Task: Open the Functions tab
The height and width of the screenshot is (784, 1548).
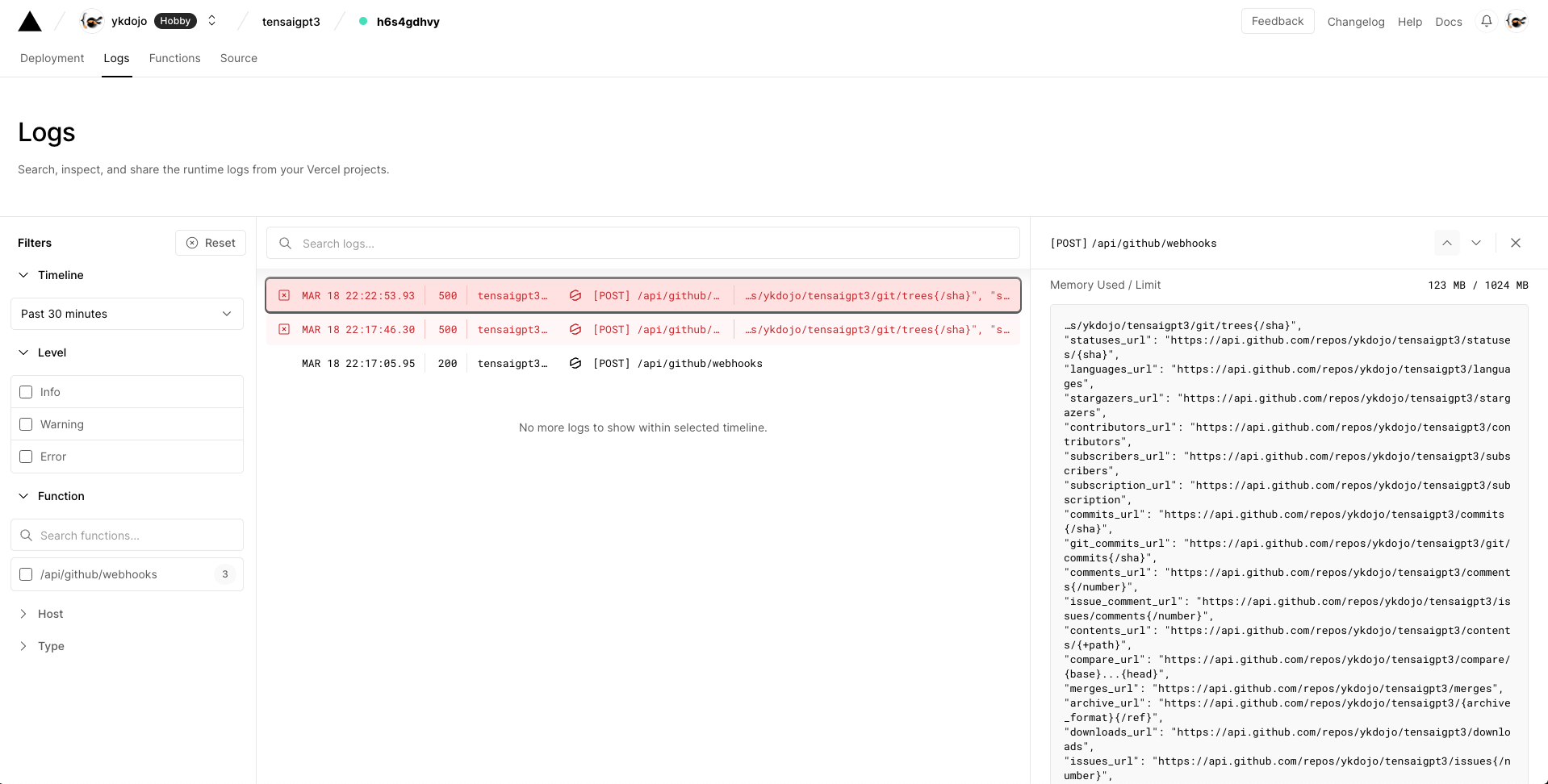Action: pyautogui.click(x=175, y=58)
